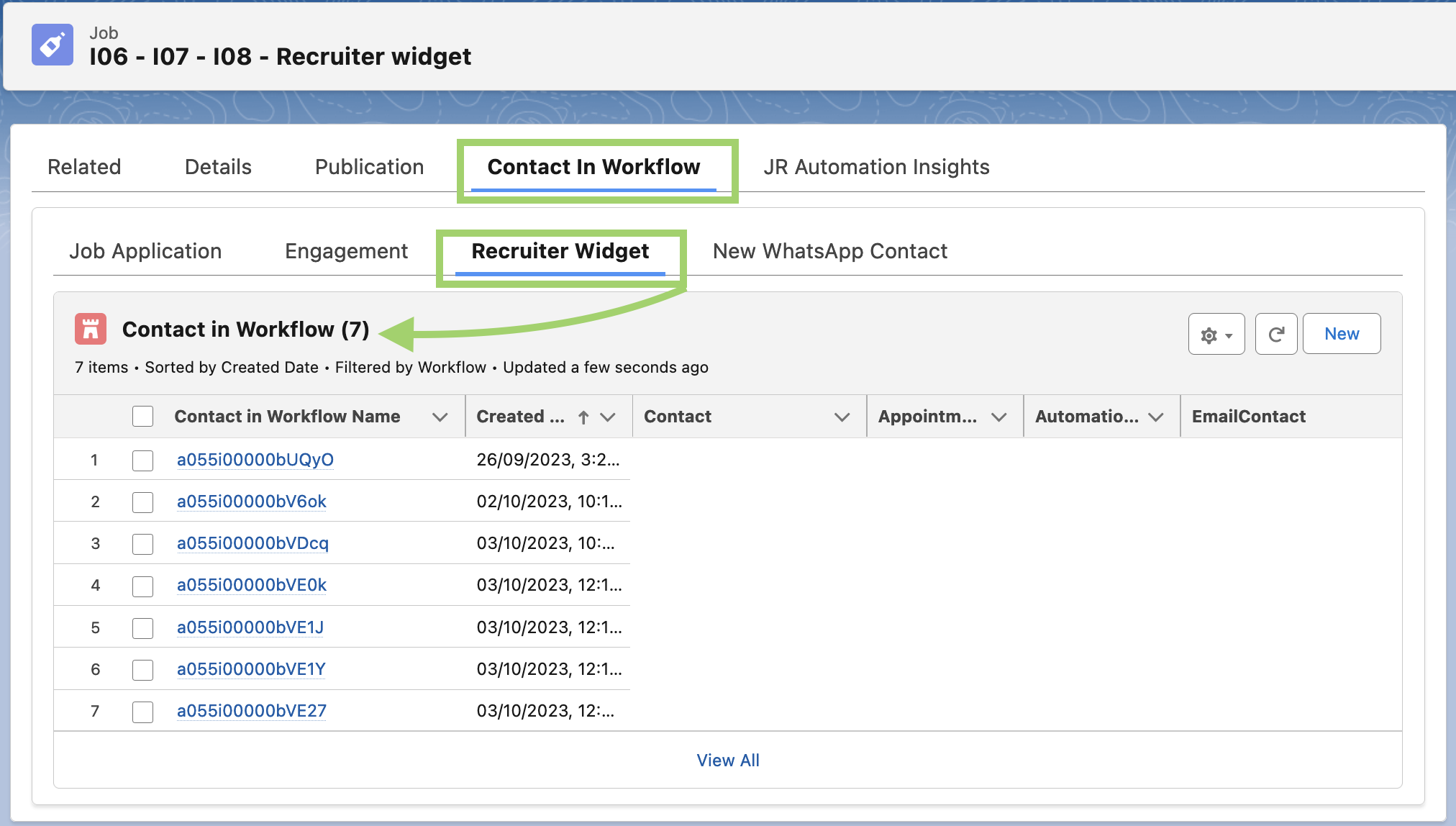Expand the Contact column dropdown chevron
The height and width of the screenshot is (826, 1456).
coord(842,417)
